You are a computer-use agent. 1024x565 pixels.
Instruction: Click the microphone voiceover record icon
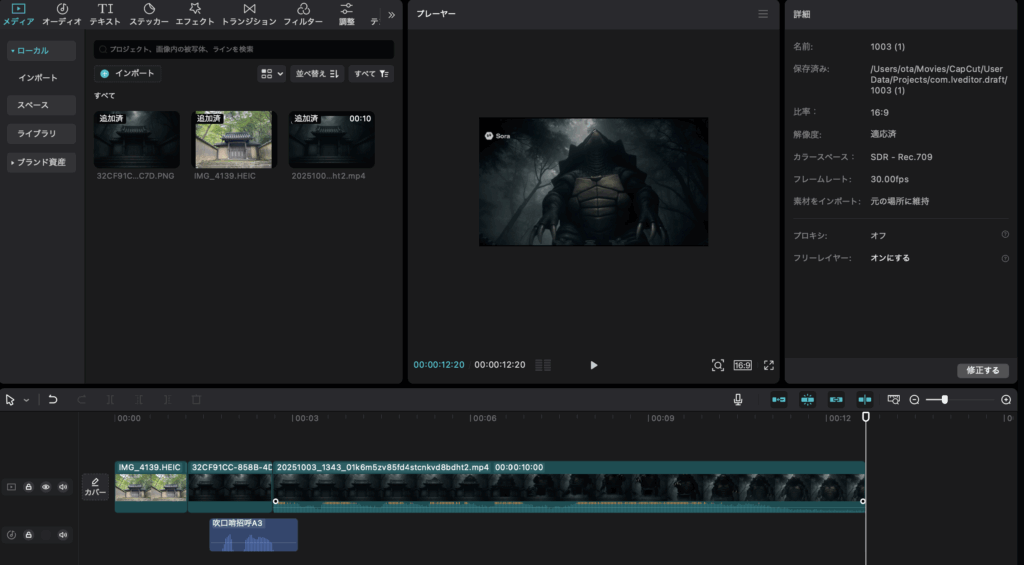(738, 400)
